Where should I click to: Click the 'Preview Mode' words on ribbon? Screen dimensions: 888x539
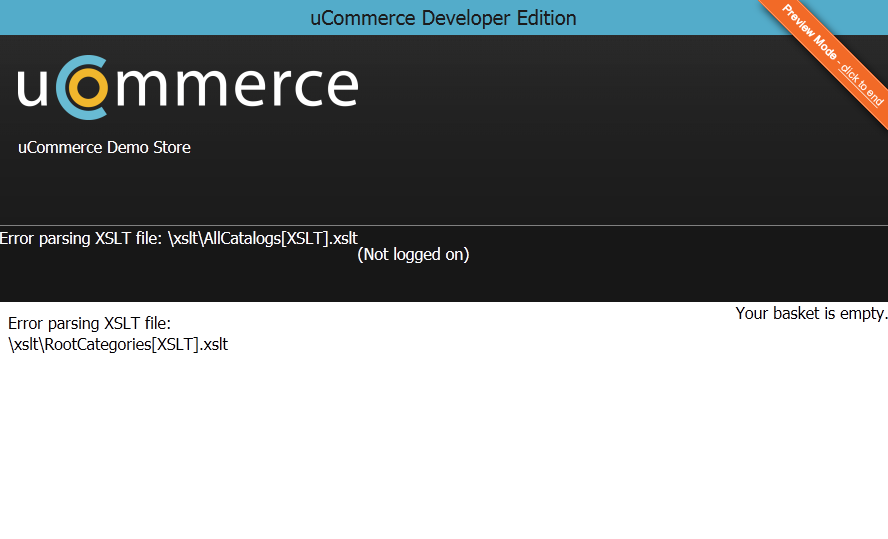(x=810, y=32)
